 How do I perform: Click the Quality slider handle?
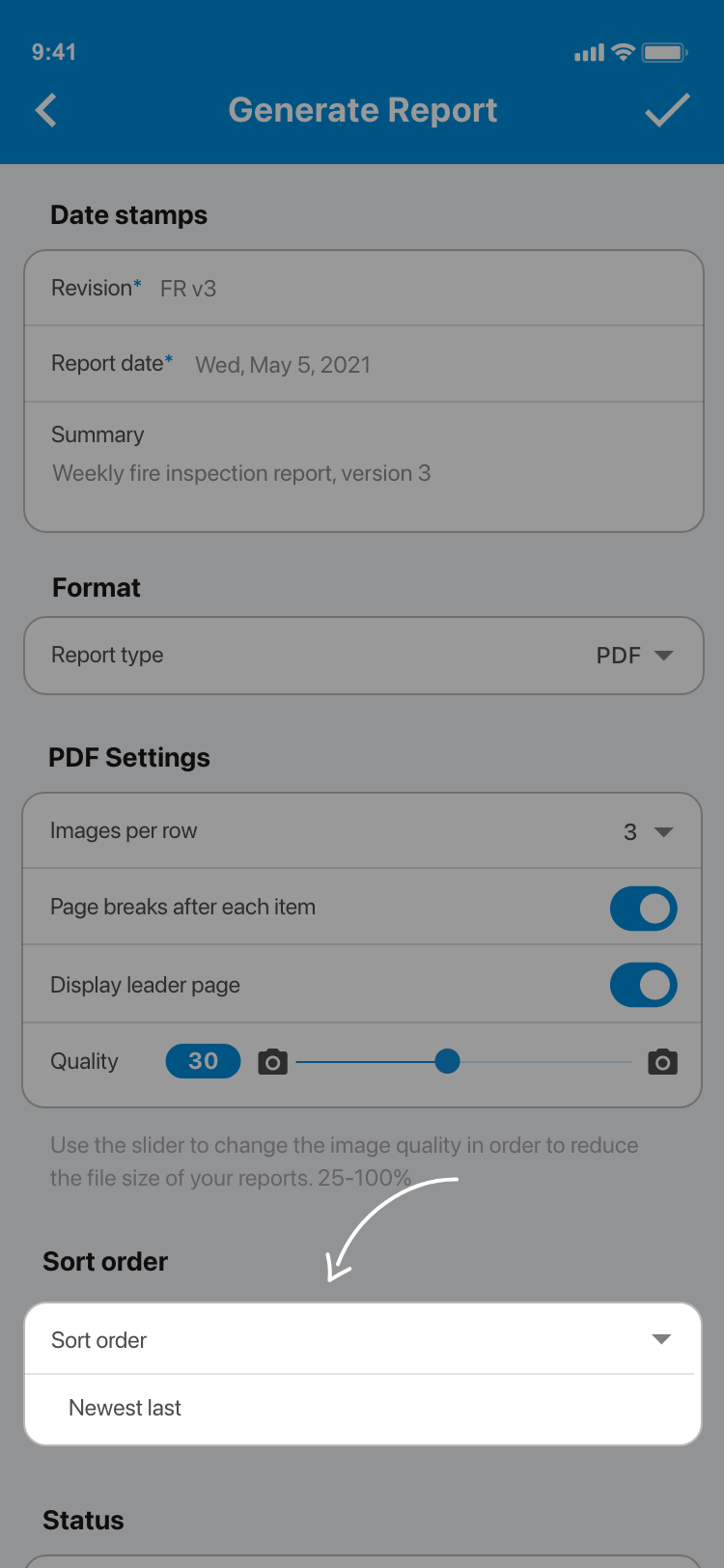pyautogui.click(x=447, y=1062)
